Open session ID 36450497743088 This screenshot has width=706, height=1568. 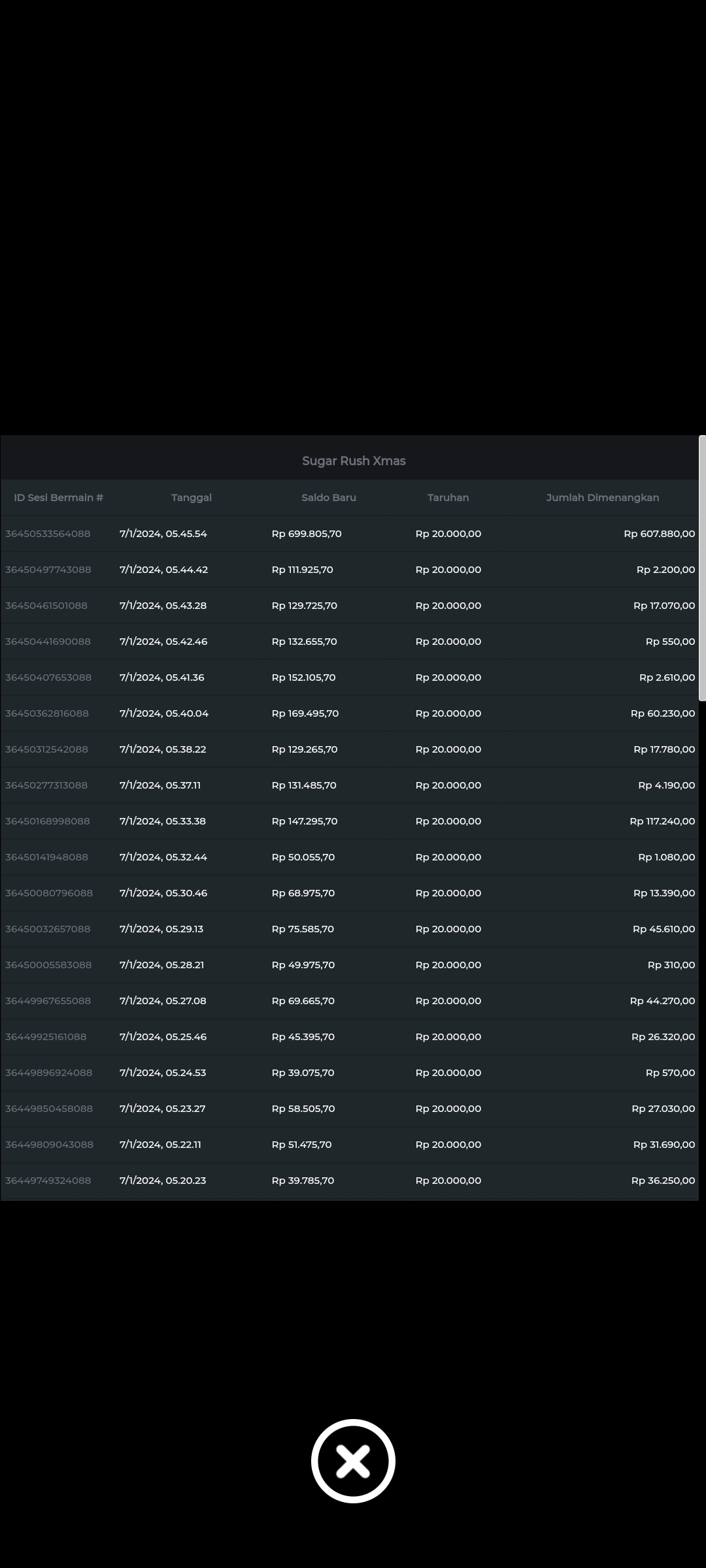click(48, 570)
